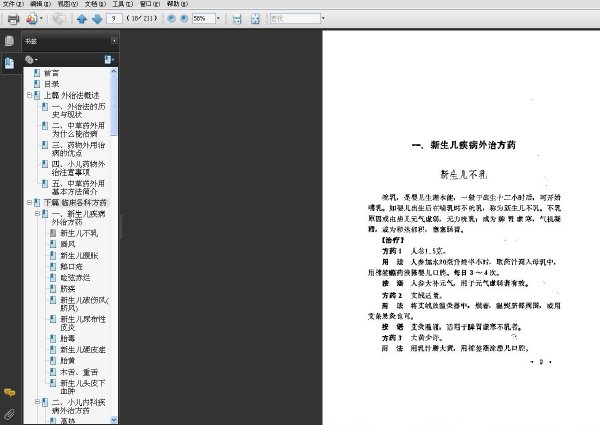Screen dimensions: 600x425
Task: Open bookmark 一、新生儿疾病外治方药
Action: (x=78, y=218)
